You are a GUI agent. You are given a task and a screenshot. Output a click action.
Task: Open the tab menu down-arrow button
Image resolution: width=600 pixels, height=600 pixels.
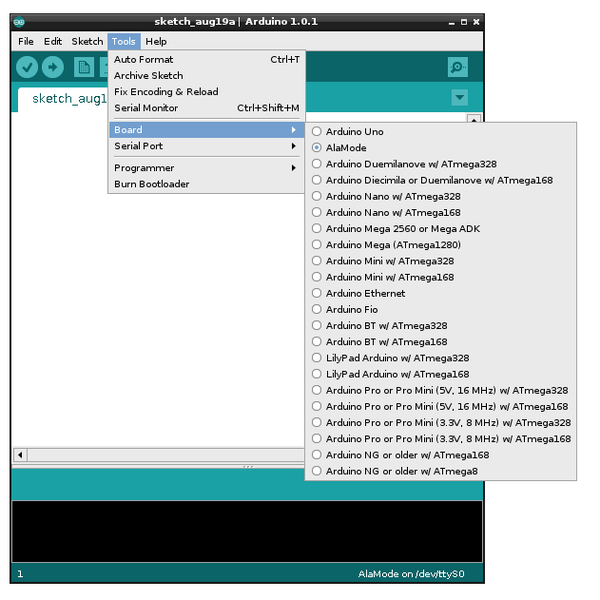(460, 97)
